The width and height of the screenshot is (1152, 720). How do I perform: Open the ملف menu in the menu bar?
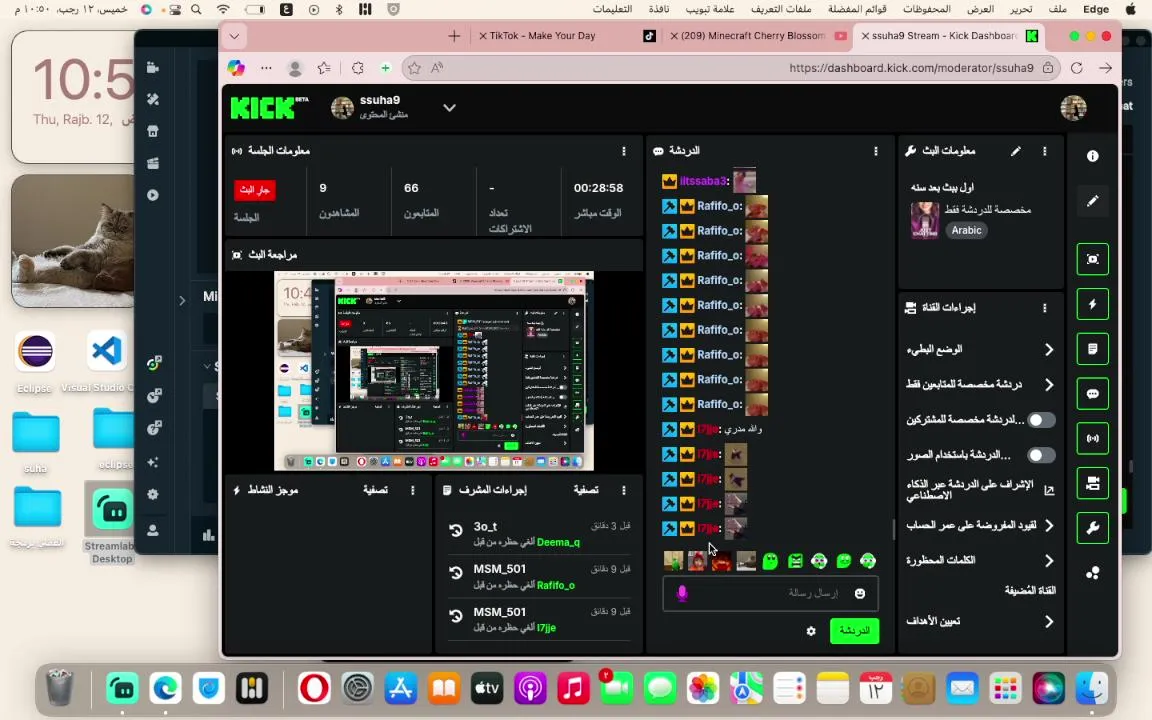coord(1058,9)
